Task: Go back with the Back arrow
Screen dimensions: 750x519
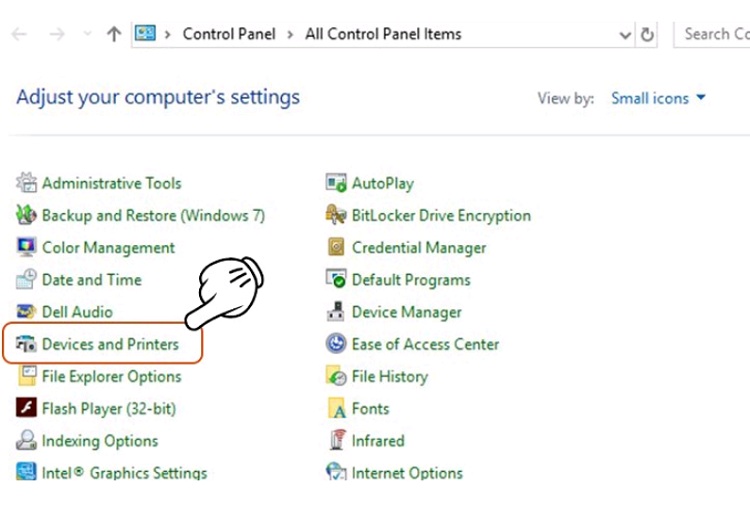Action: click(x=19, y=34)
